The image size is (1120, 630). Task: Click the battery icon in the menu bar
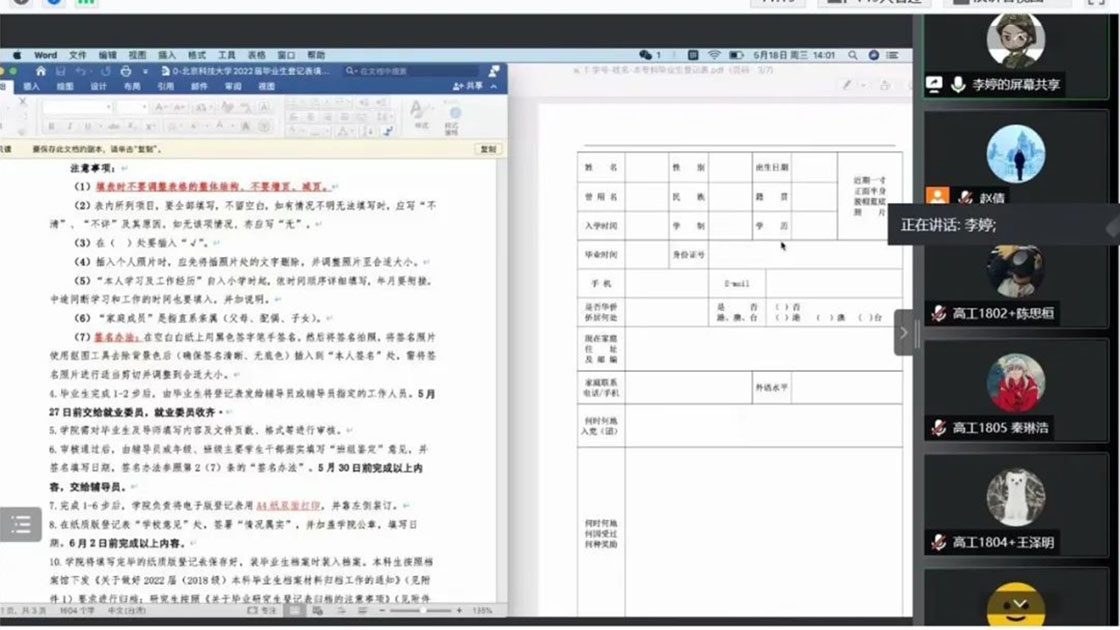pos(736,55)
